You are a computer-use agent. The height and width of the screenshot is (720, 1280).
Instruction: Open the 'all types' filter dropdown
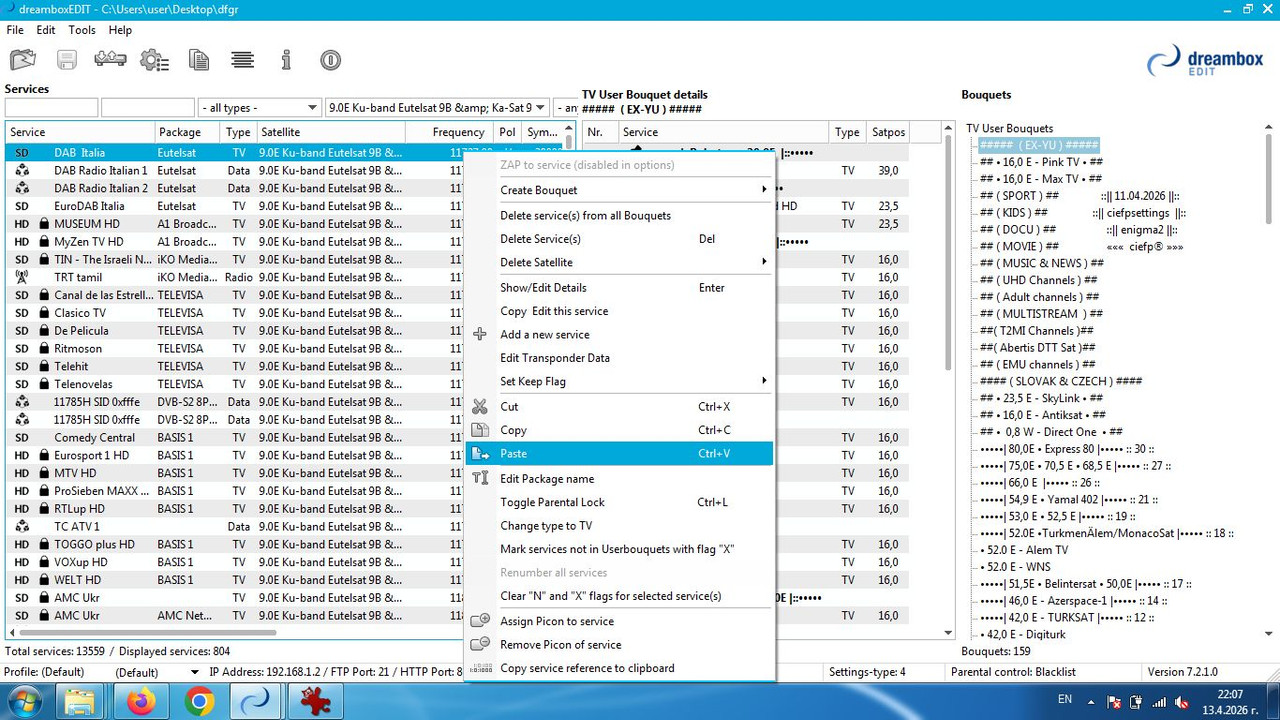pos(259,107)
